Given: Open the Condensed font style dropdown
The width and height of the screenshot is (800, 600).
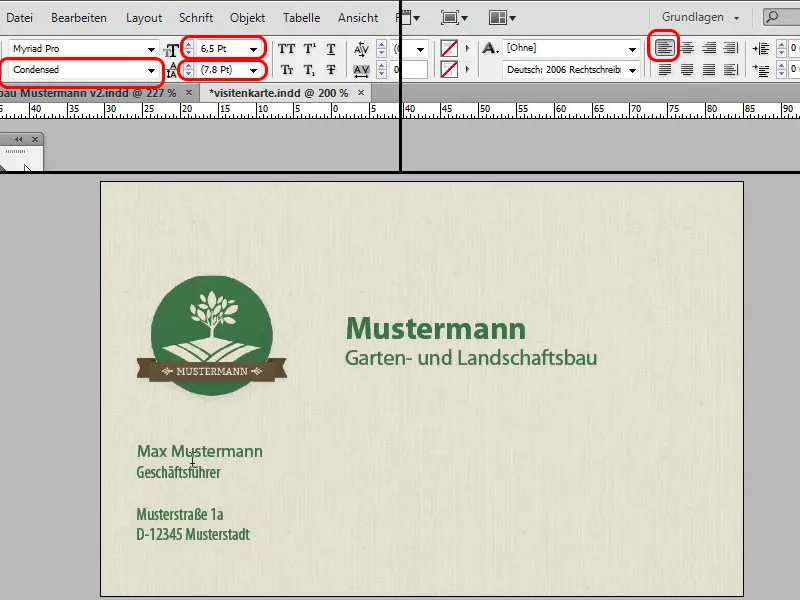Looking at the screenshot, I should 151,70.
